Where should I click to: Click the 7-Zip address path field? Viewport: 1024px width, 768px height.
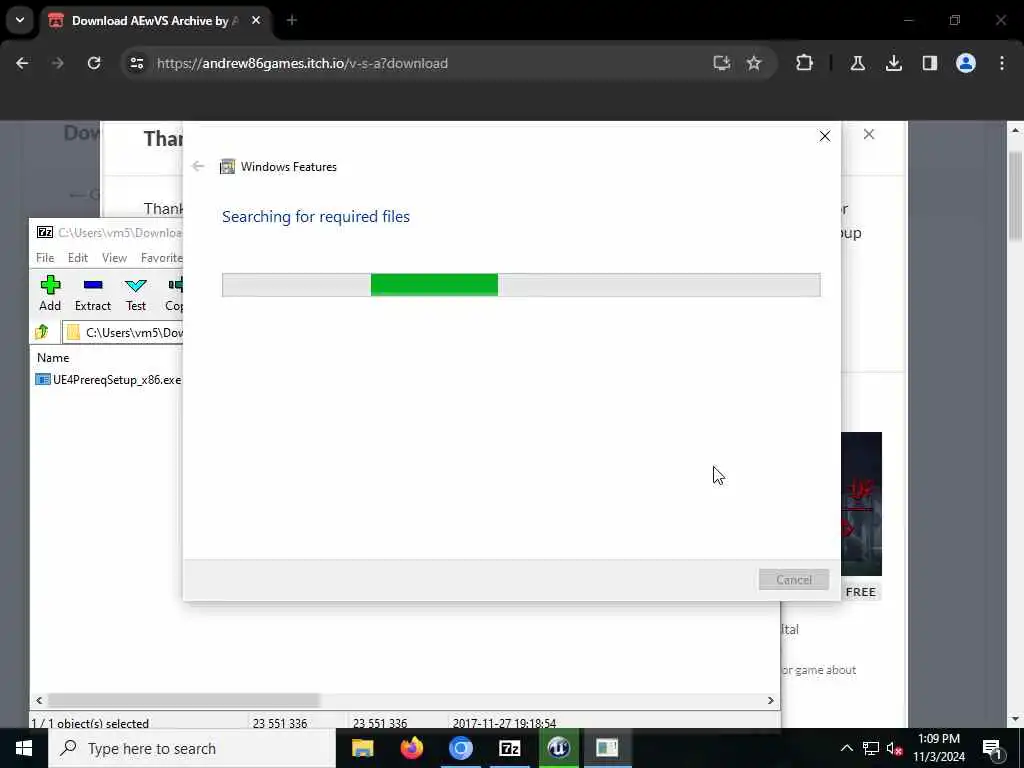click(x=124, y=332)
